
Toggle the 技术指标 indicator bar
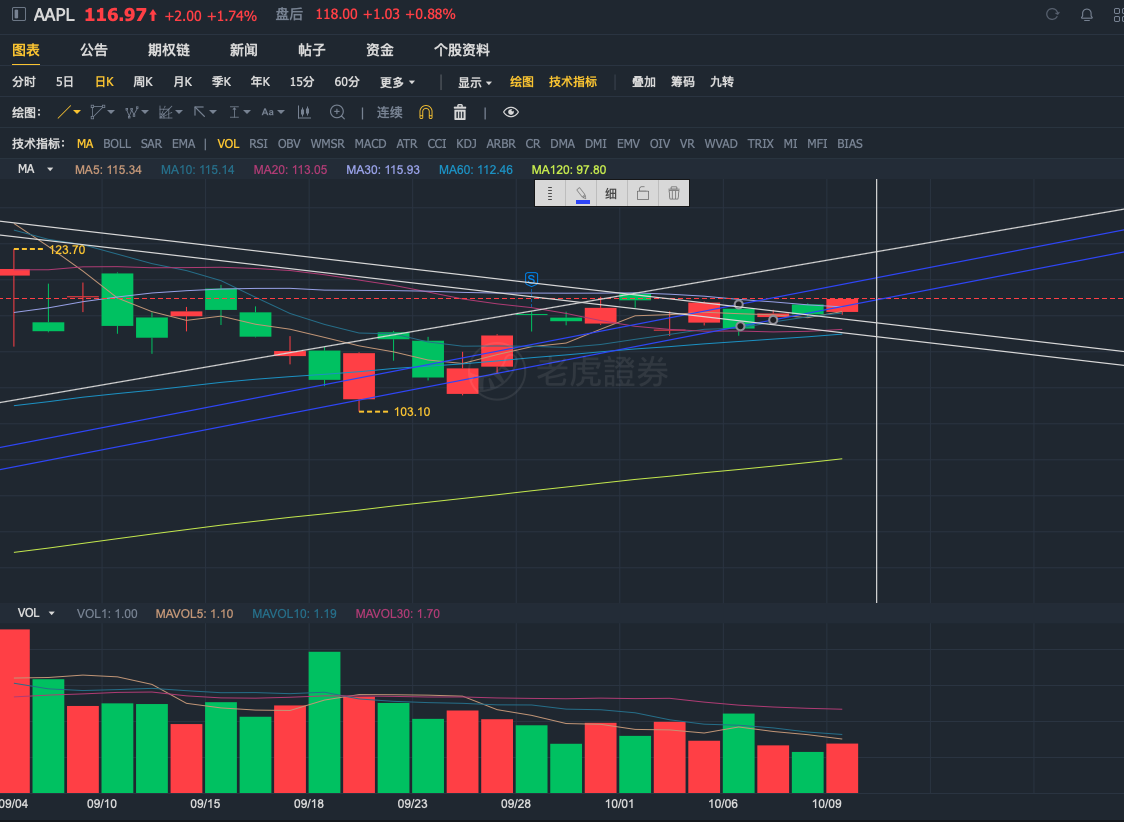coord(573,82)
